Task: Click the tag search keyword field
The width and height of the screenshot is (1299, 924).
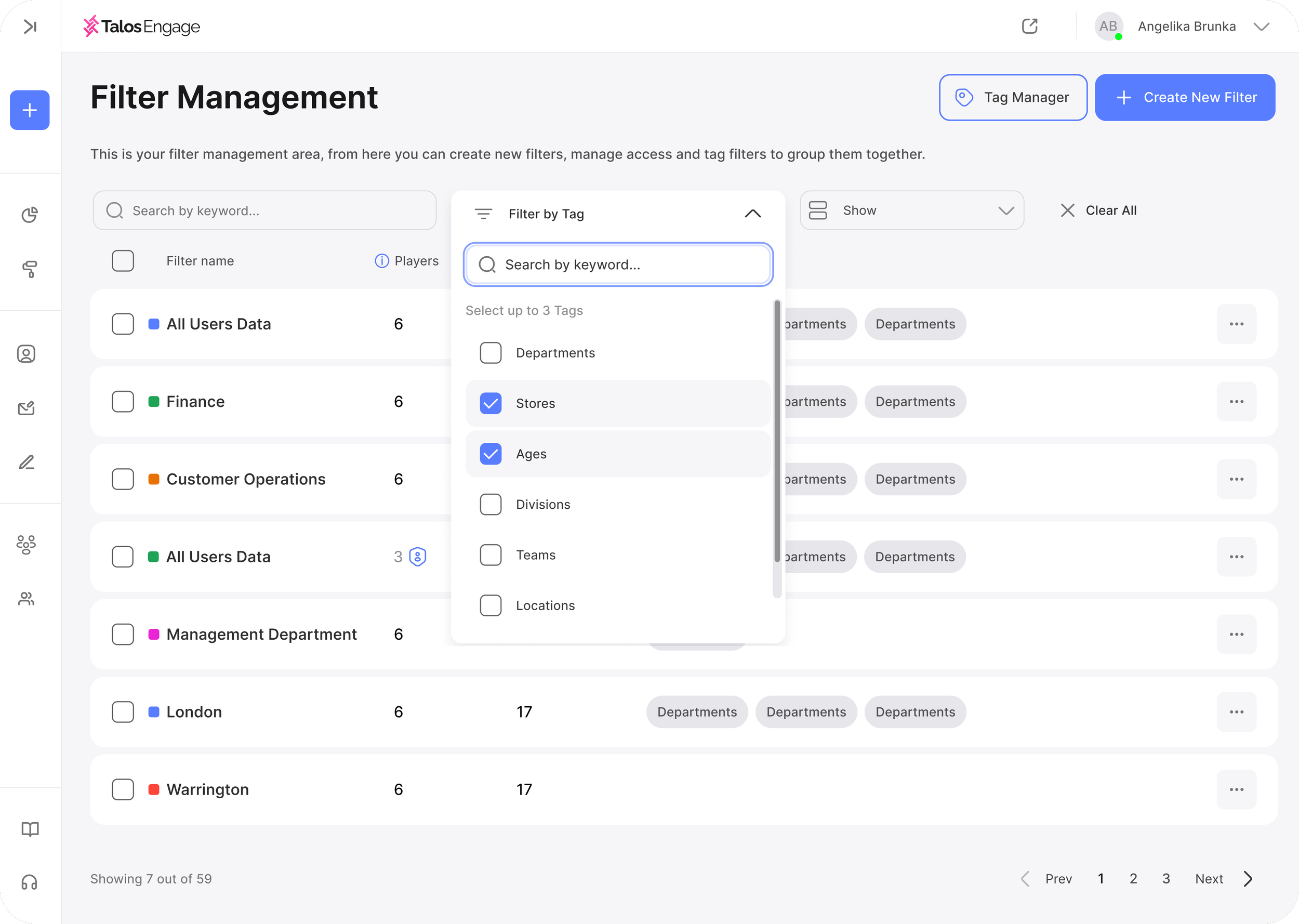Action: tap(618, 265)
